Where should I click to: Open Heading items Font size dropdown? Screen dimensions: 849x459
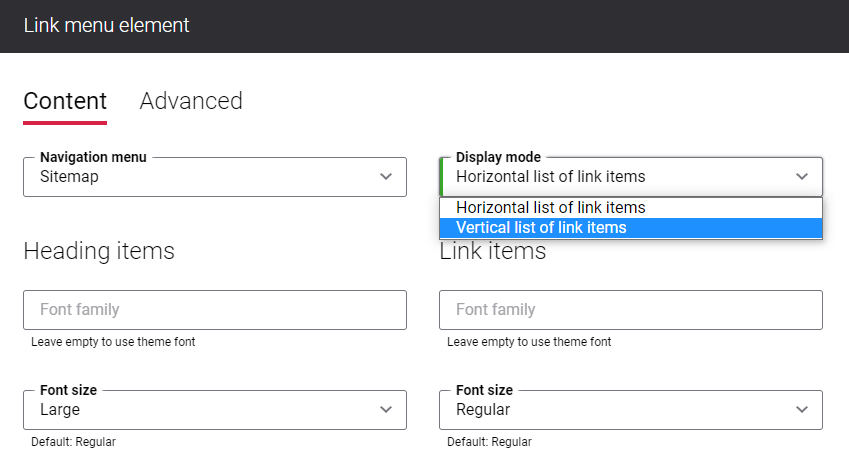[215, 410]
